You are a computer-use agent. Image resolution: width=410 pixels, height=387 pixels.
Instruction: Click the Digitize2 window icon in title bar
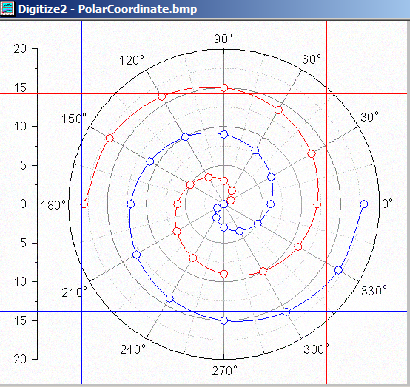[7, 8]
